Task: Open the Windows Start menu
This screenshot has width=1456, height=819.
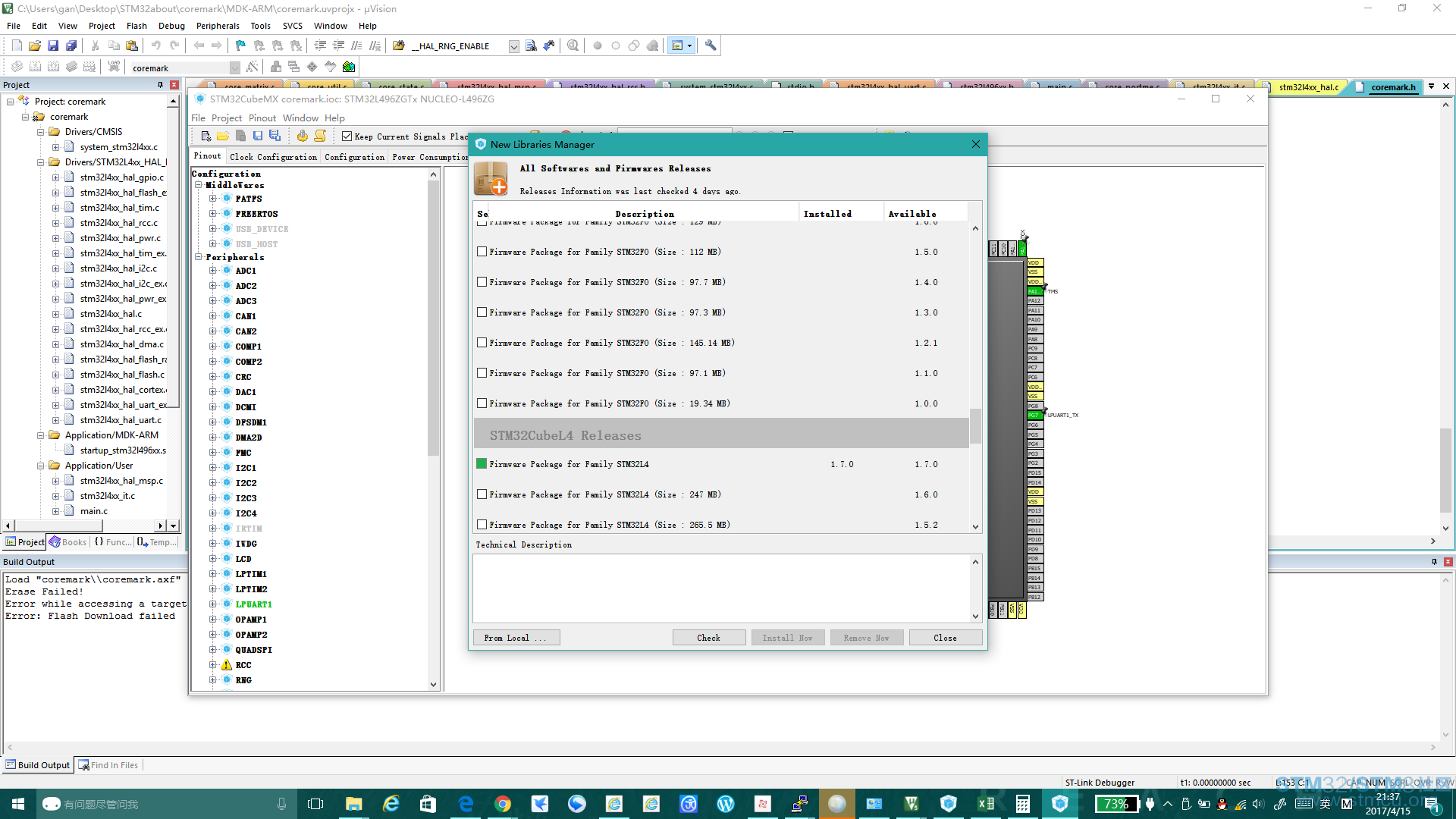Action: (x=18, y=804)
